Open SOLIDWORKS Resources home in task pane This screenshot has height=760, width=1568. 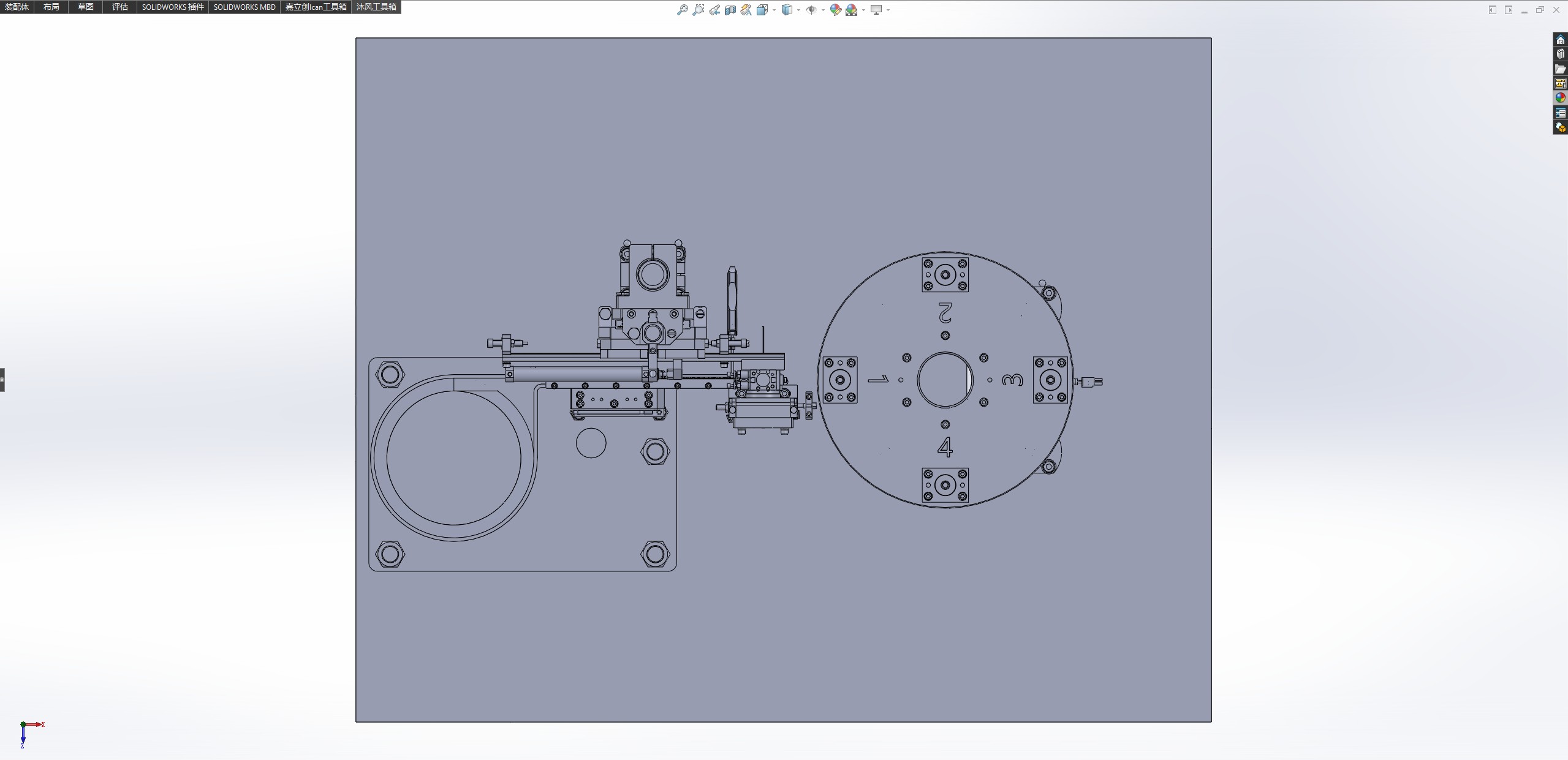[x=1561, y=40]
